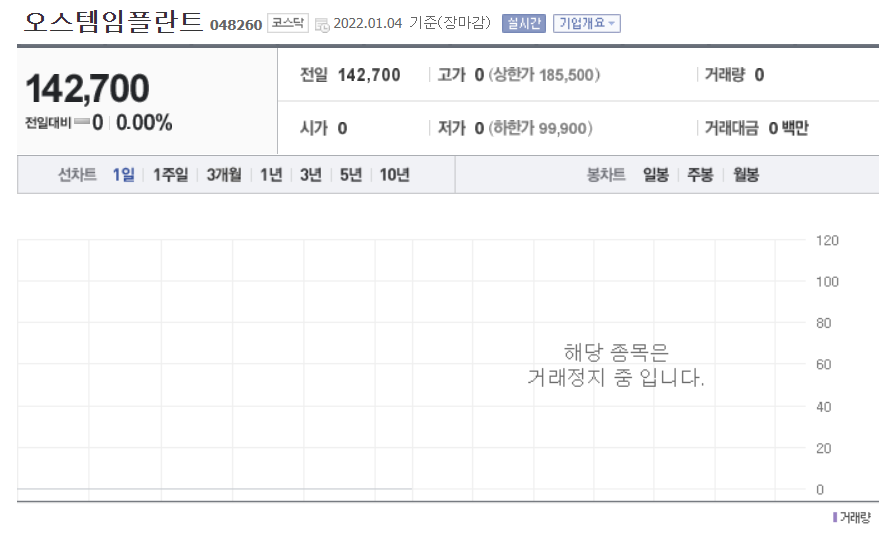Click the calendar icon beside 2022.01.04

[x=322, y=25]
